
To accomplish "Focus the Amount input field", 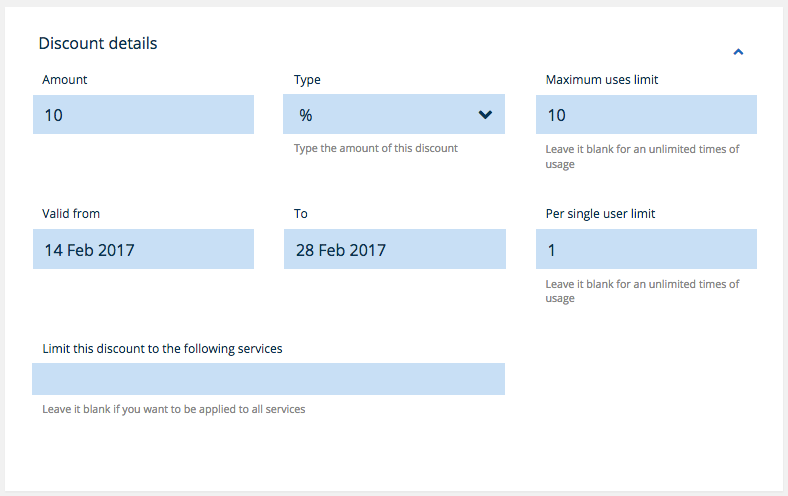I will tap(143, 115).
